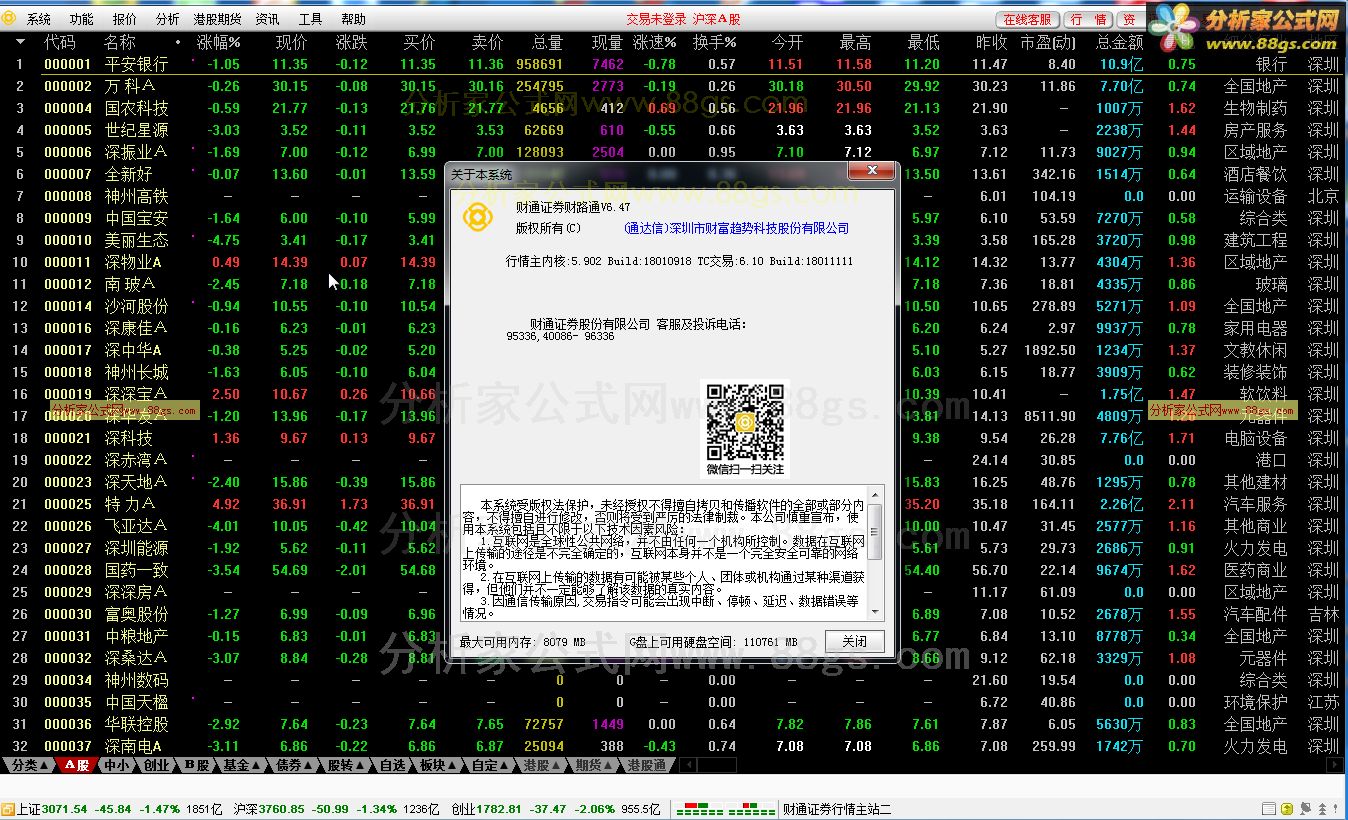Open the 工具 menu

coord(310,19)
